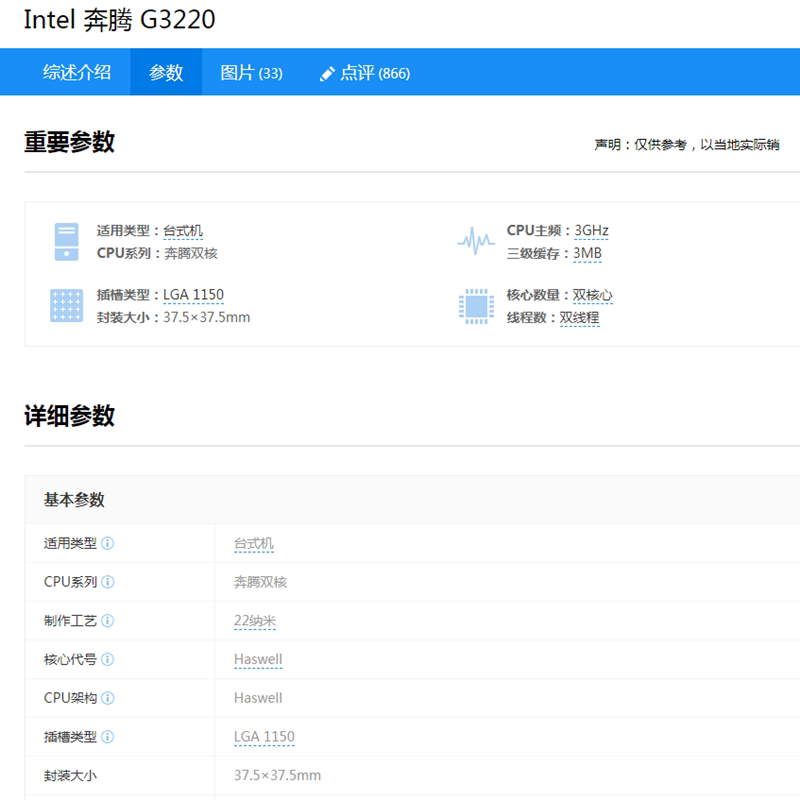Click info icon next to 制作工艺 row
Viewport: 800px width, 800px height.
pyautogui.click(x=108, y=621)
